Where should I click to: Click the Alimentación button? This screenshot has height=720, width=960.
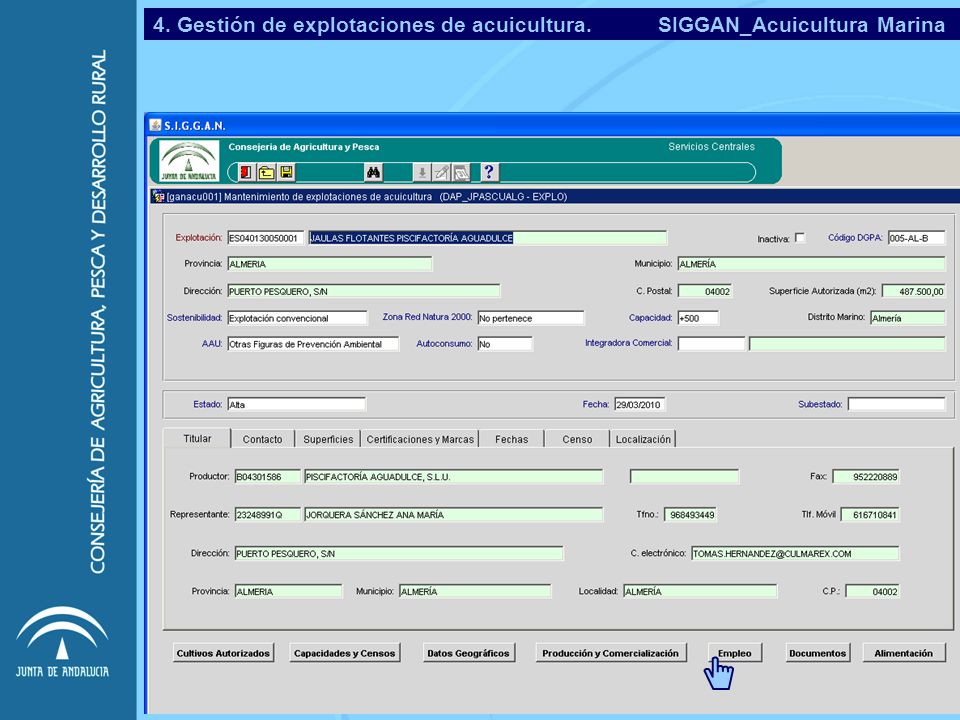pos(904,653)
